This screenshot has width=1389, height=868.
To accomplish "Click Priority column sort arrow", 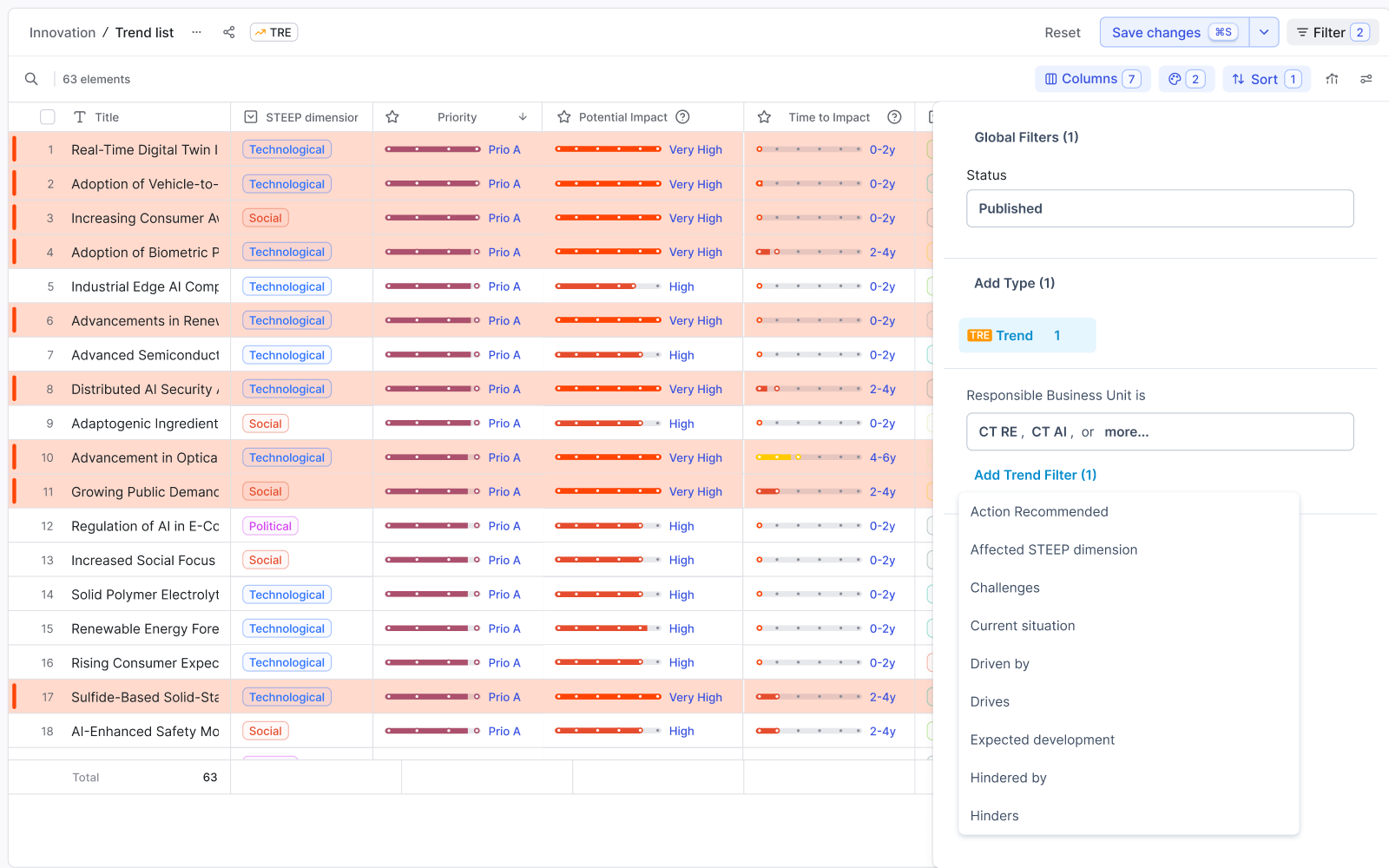I will tap(523, 117).
